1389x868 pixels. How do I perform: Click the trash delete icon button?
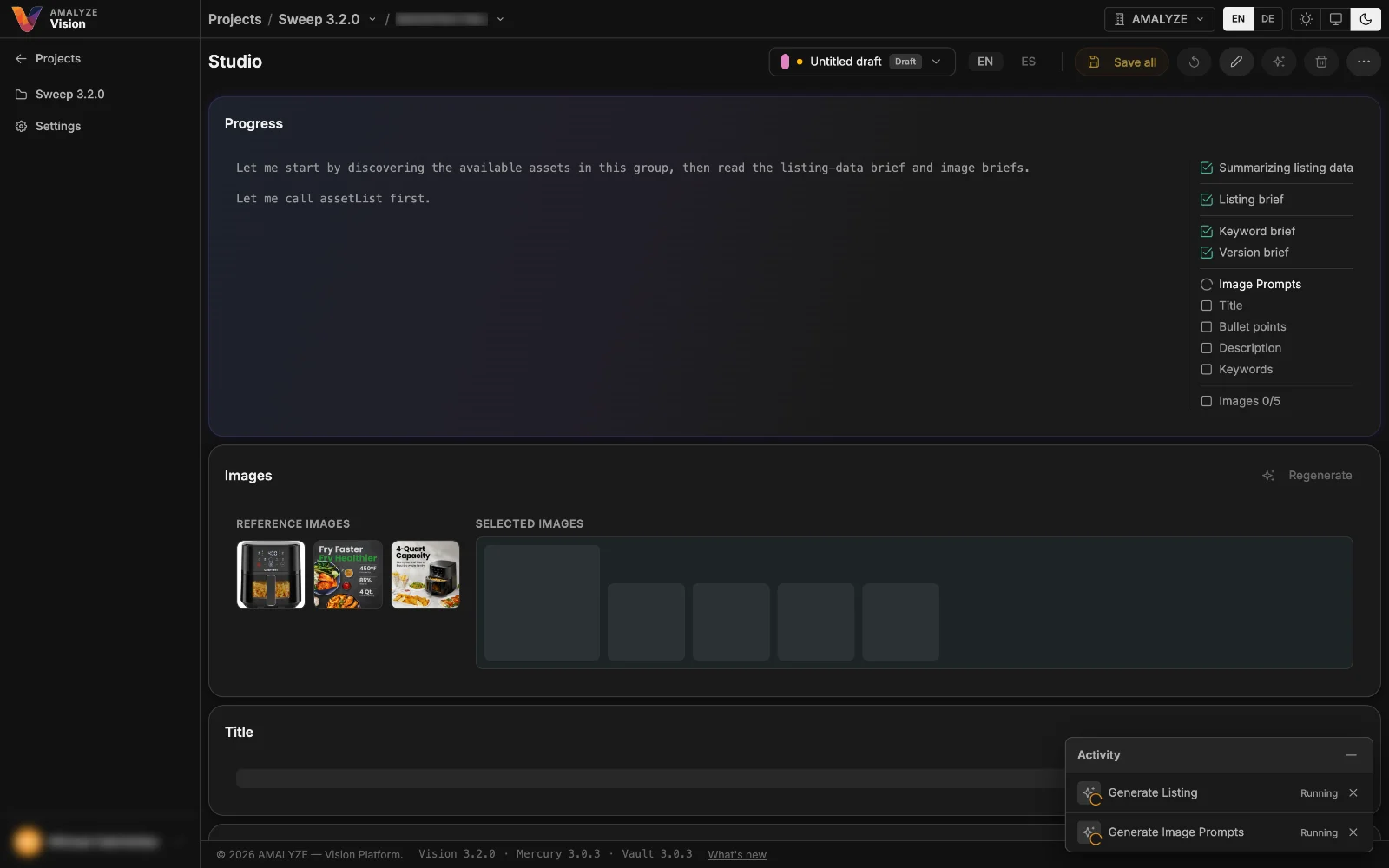1321,62
